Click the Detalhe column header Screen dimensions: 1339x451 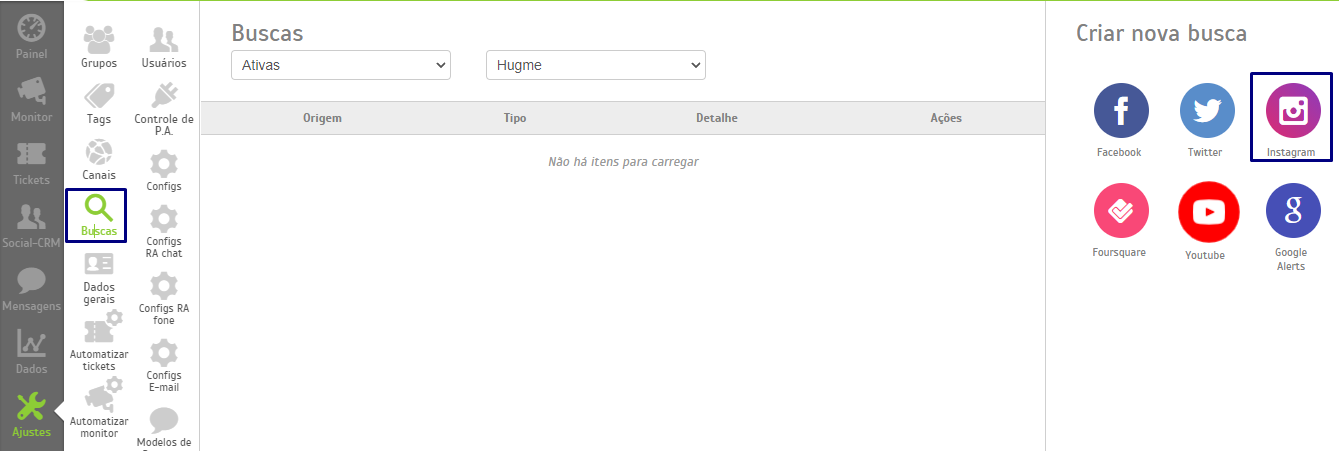(717, 118)
